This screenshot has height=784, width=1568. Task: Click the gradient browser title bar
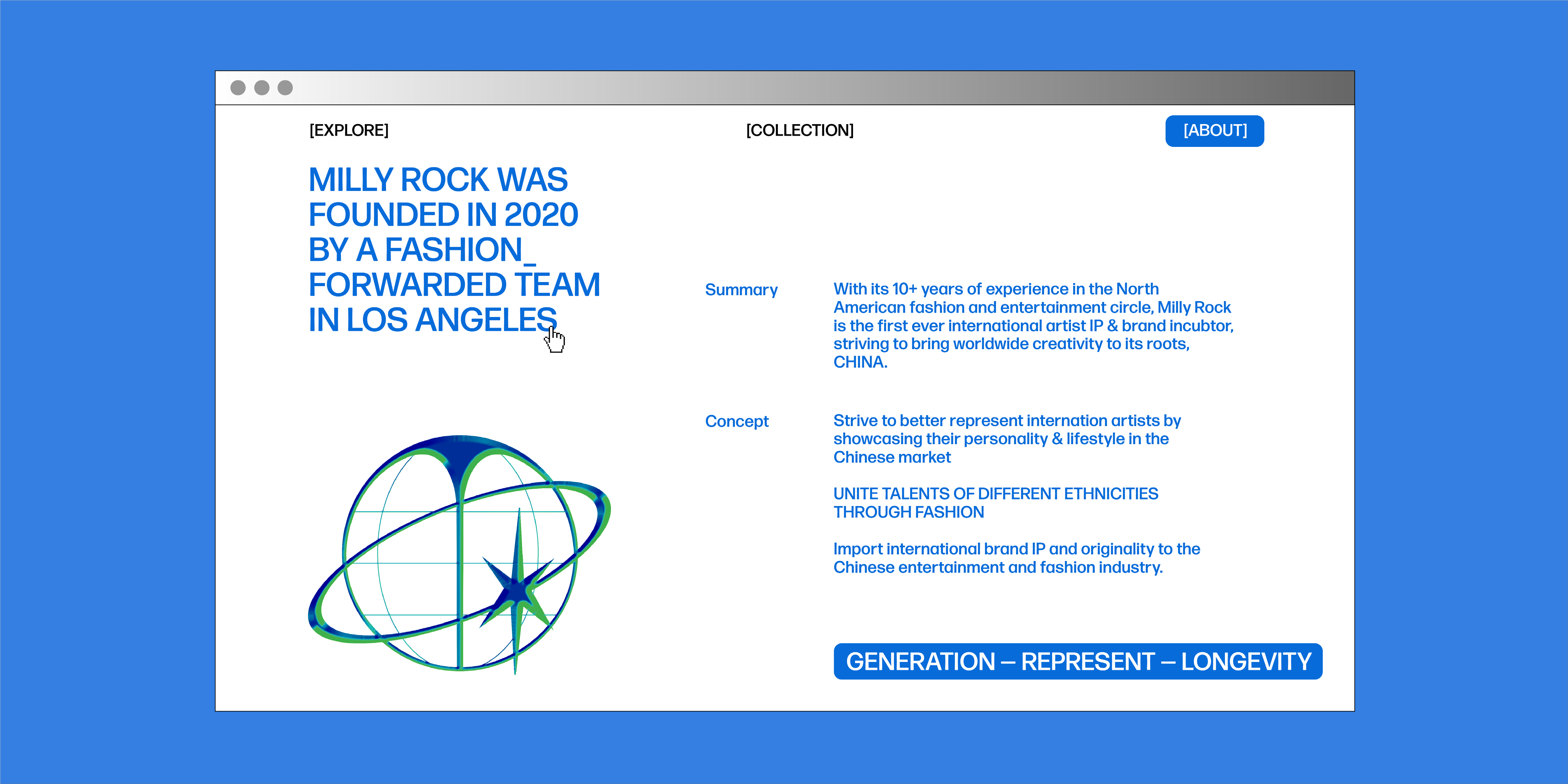791,88
